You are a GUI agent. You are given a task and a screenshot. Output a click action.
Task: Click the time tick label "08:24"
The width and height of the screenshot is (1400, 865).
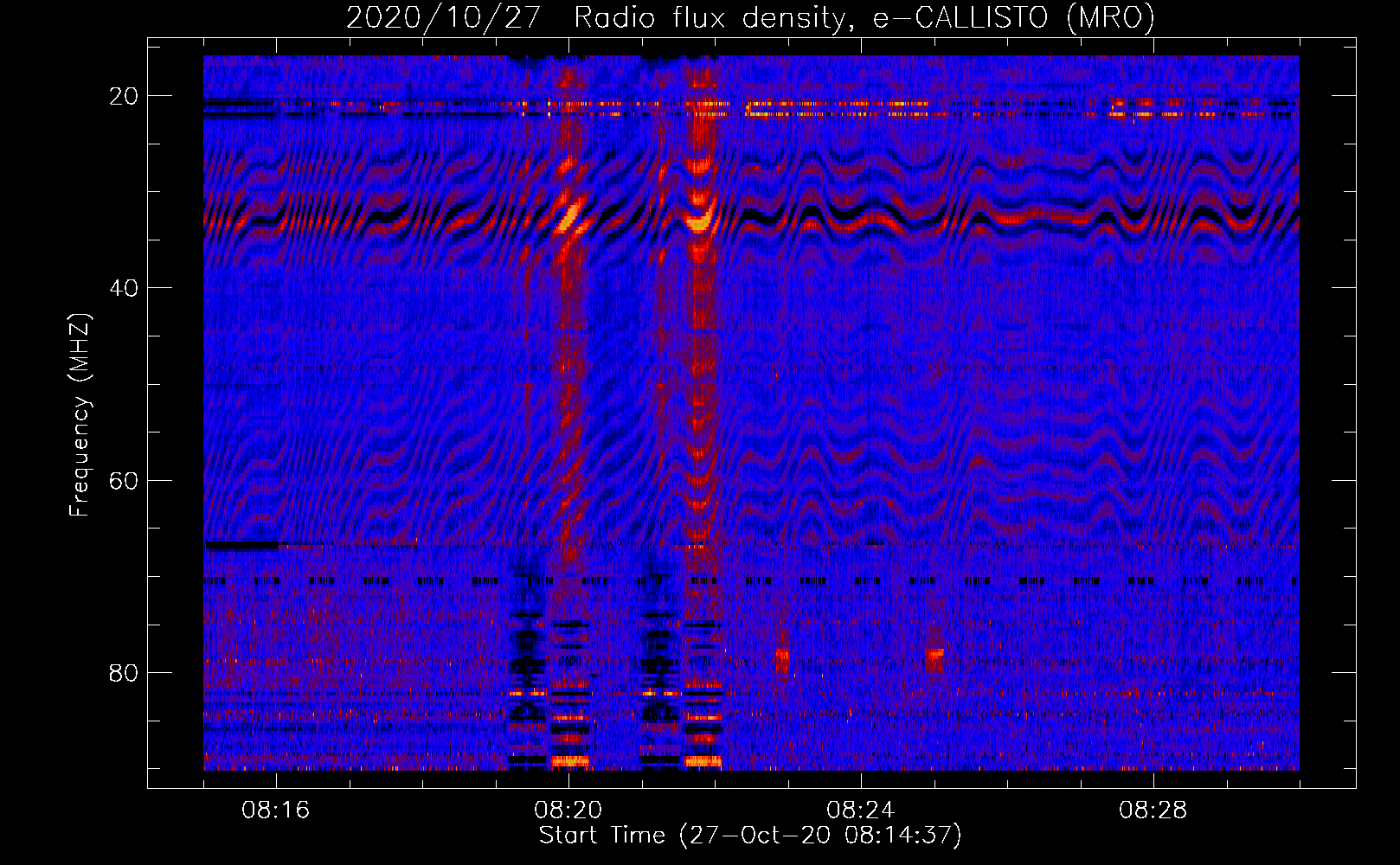[x=861, y=811]
